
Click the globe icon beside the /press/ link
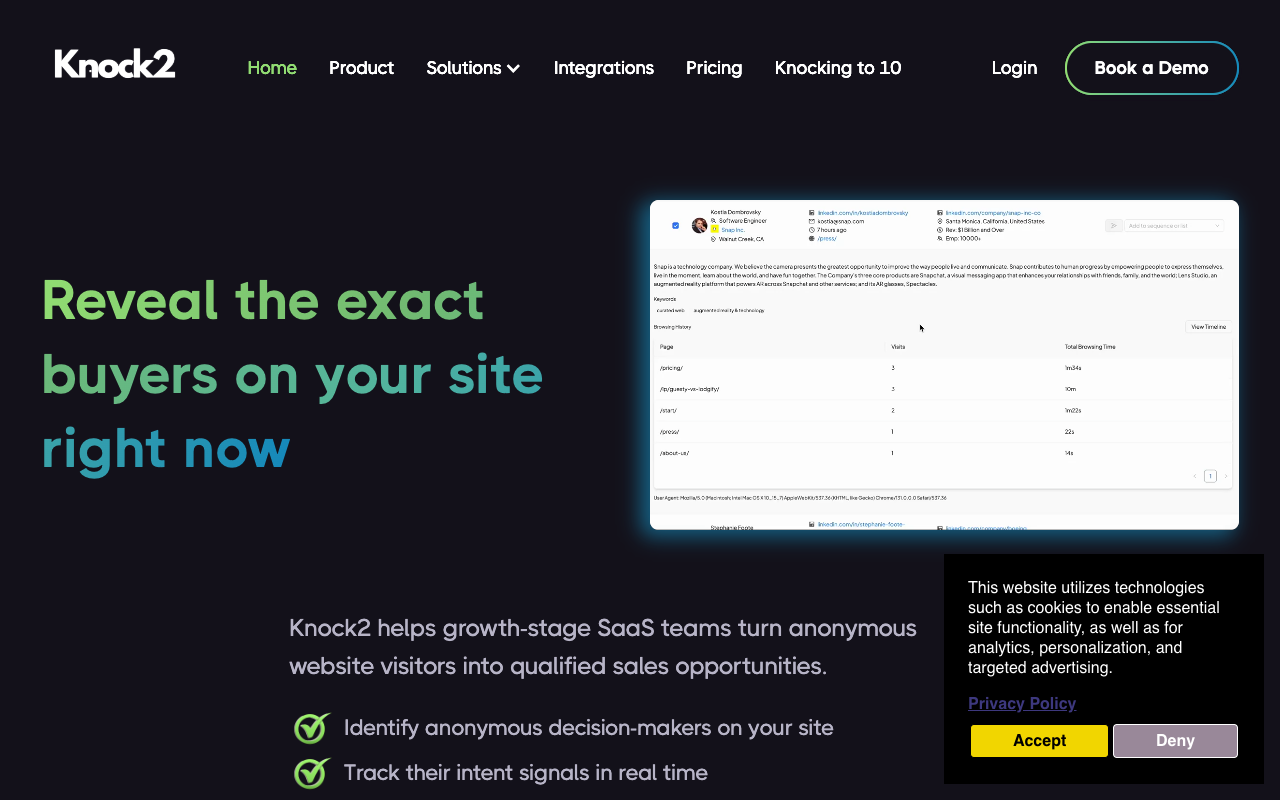coord(811,239)
